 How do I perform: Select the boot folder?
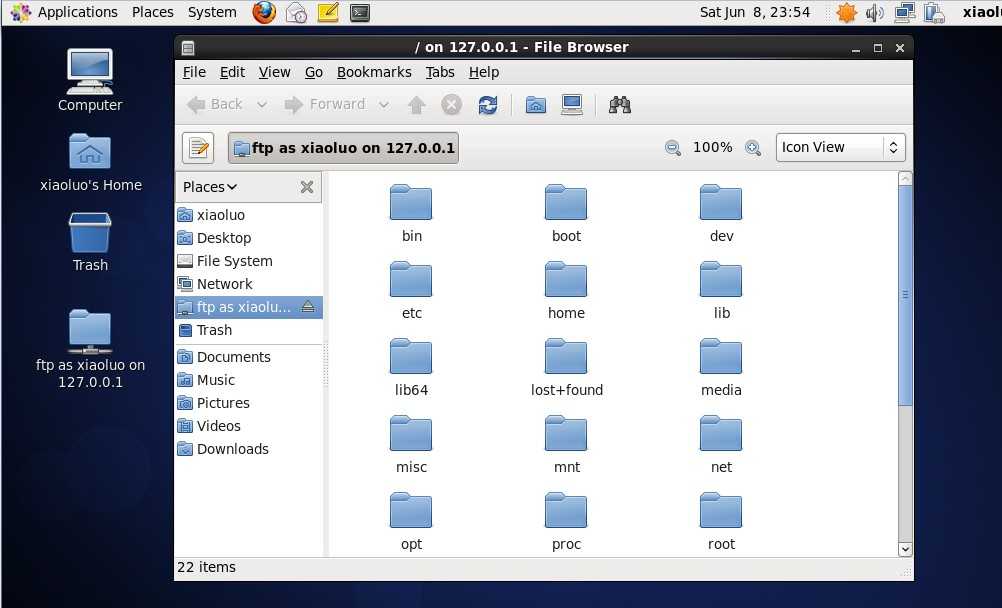tap(566, 214)
